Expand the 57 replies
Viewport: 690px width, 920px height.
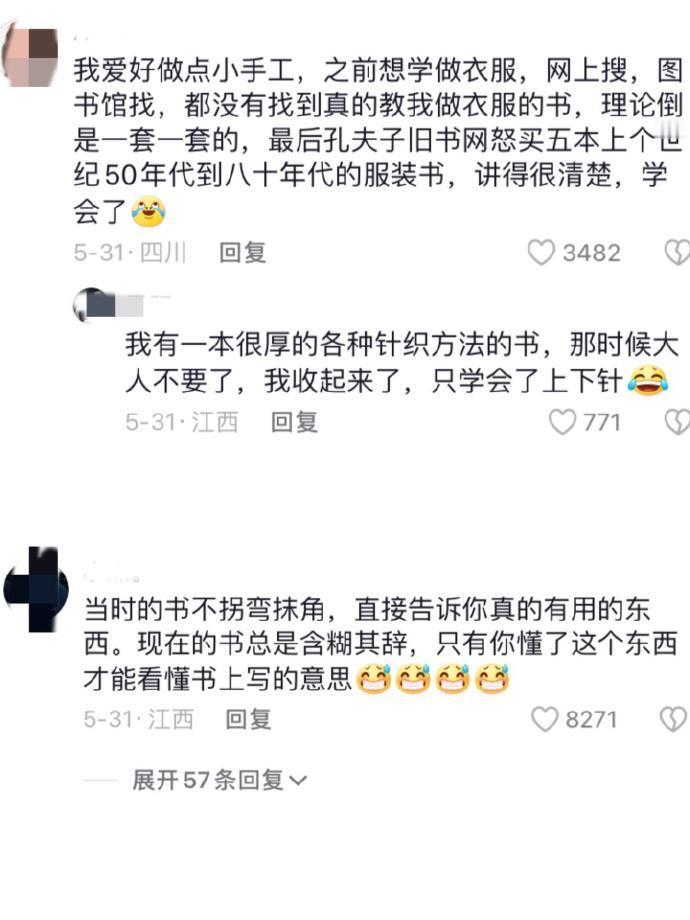pos(219,780)
